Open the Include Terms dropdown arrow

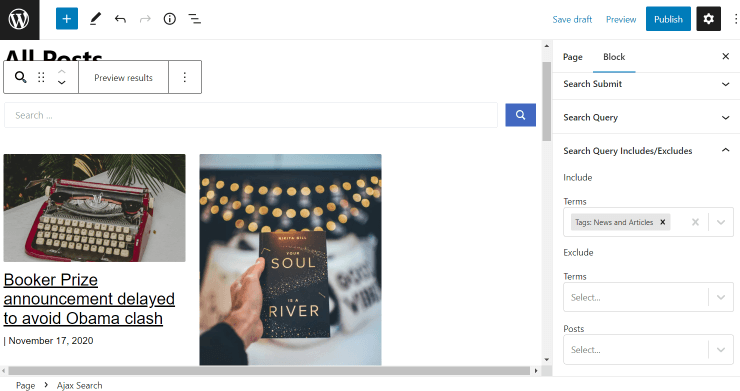[721, 222]
